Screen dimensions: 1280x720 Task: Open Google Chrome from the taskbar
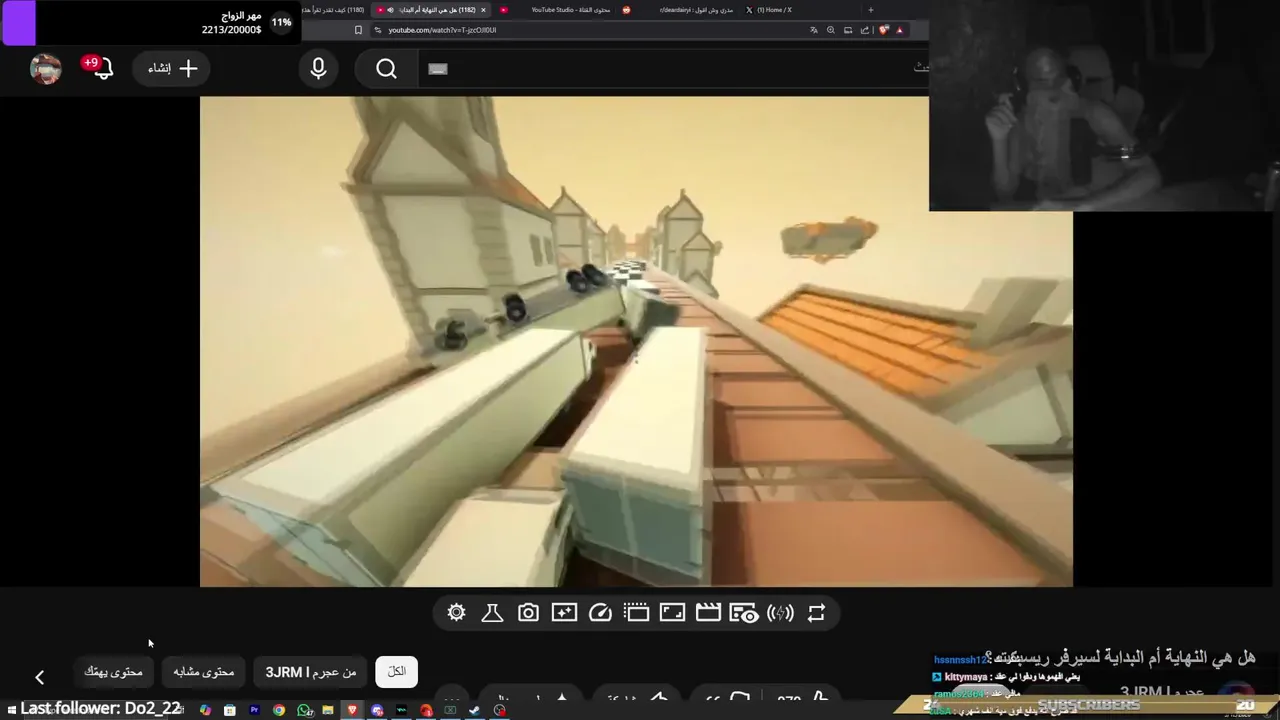[x=279, y=710]
